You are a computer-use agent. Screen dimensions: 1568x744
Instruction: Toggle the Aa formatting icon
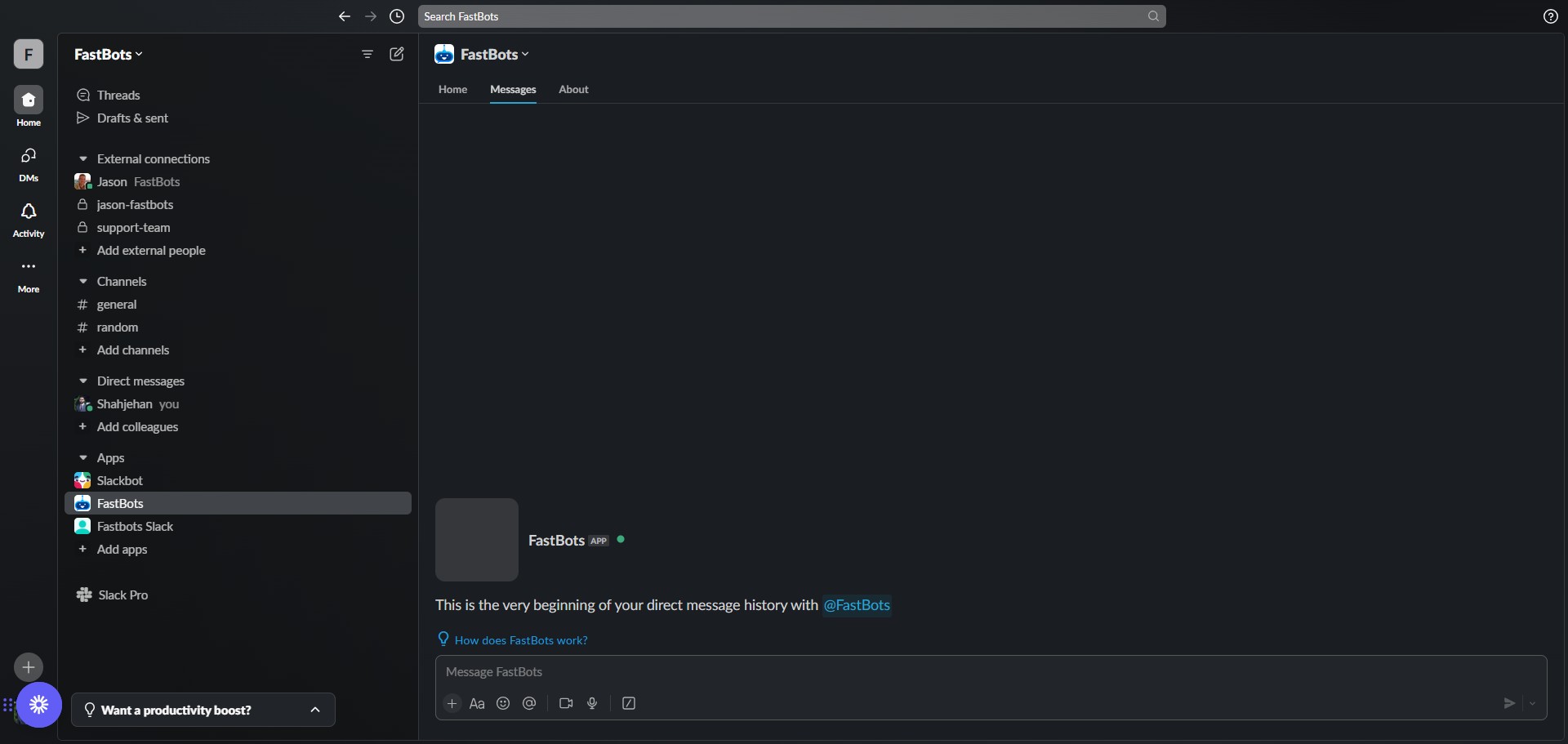pos(477,703)
